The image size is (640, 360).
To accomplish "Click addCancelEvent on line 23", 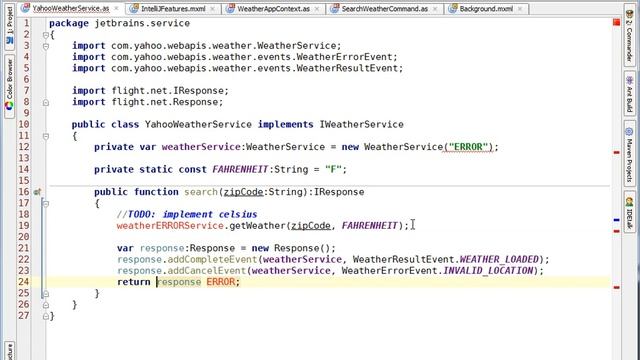I will (x=207, y=271).
